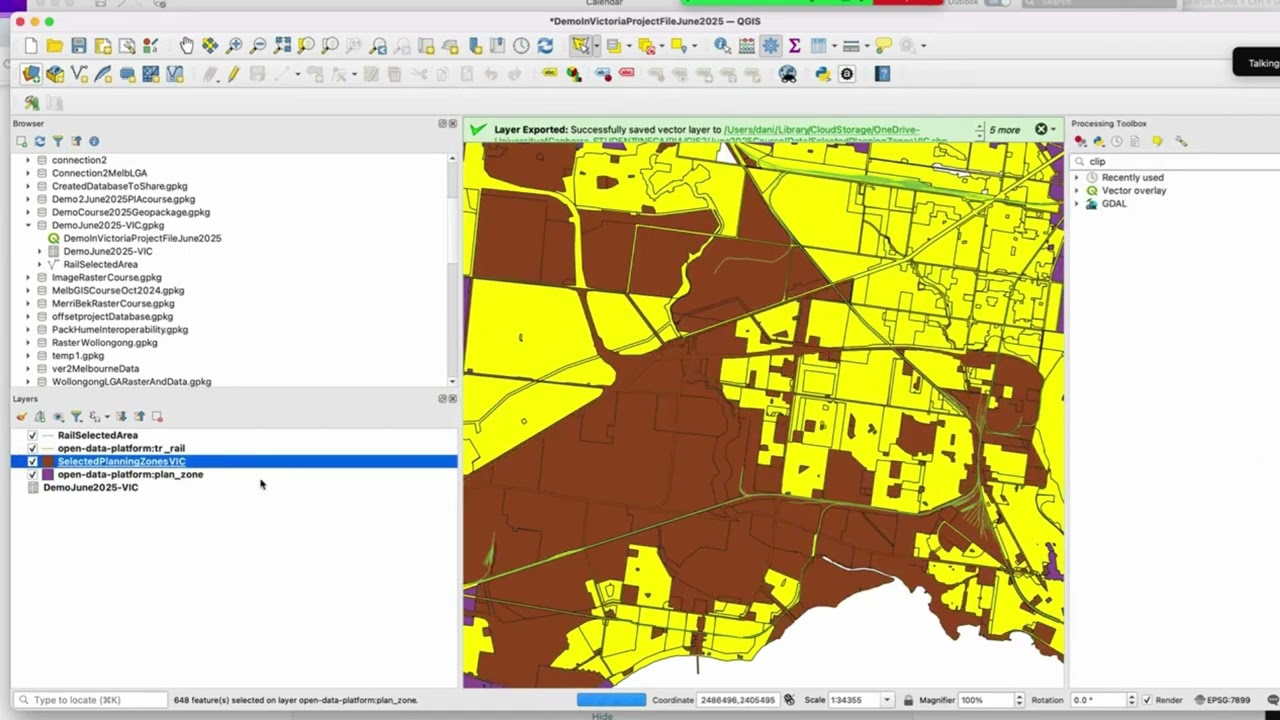Toggle visibility of open-data-platform:tr_rail layer
The width and height of the screenshot is (1280, 720).
click(33, 449)
